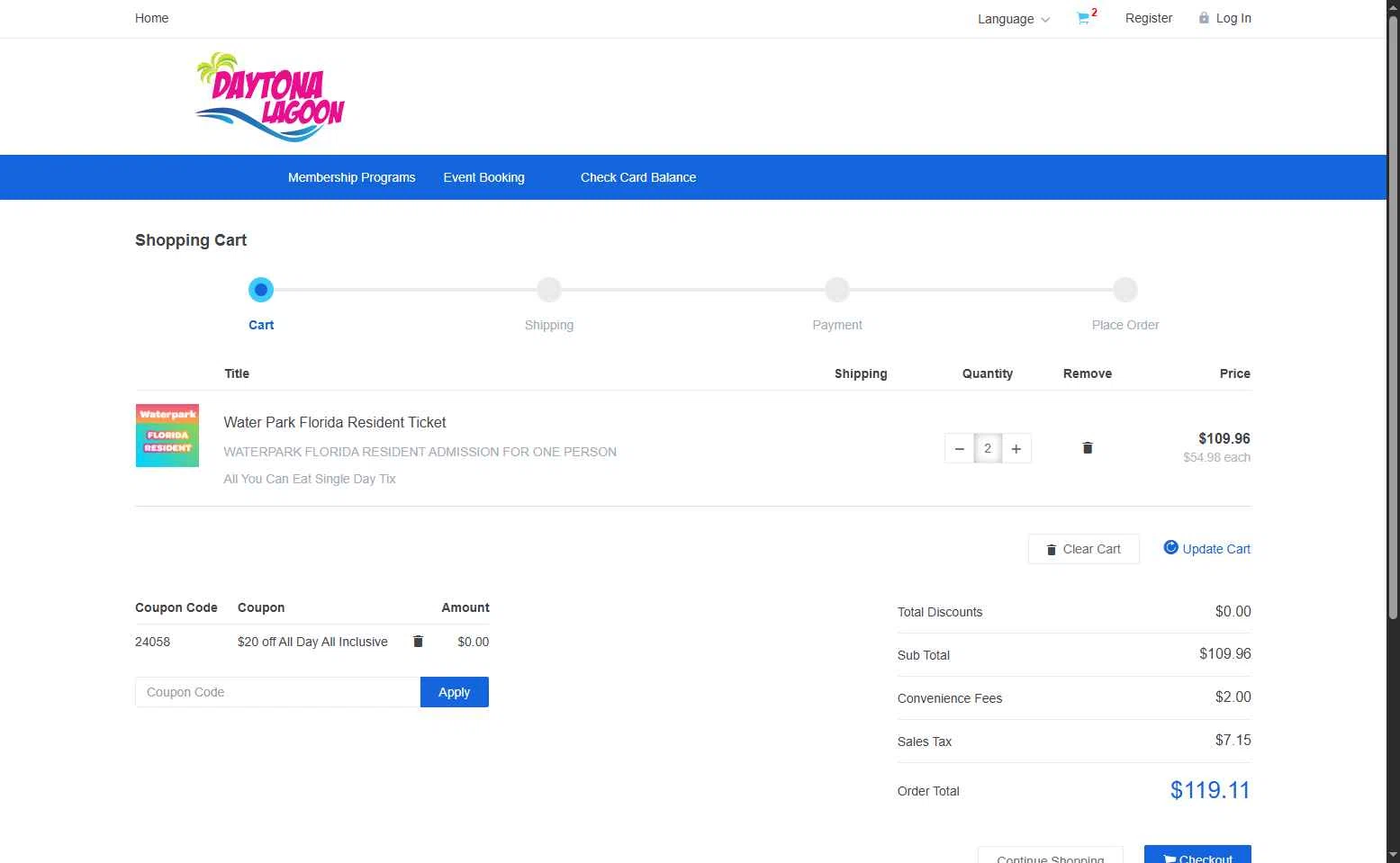Open Event Booking menu item
Viewport: 1400px width, 863px height.
483,177
